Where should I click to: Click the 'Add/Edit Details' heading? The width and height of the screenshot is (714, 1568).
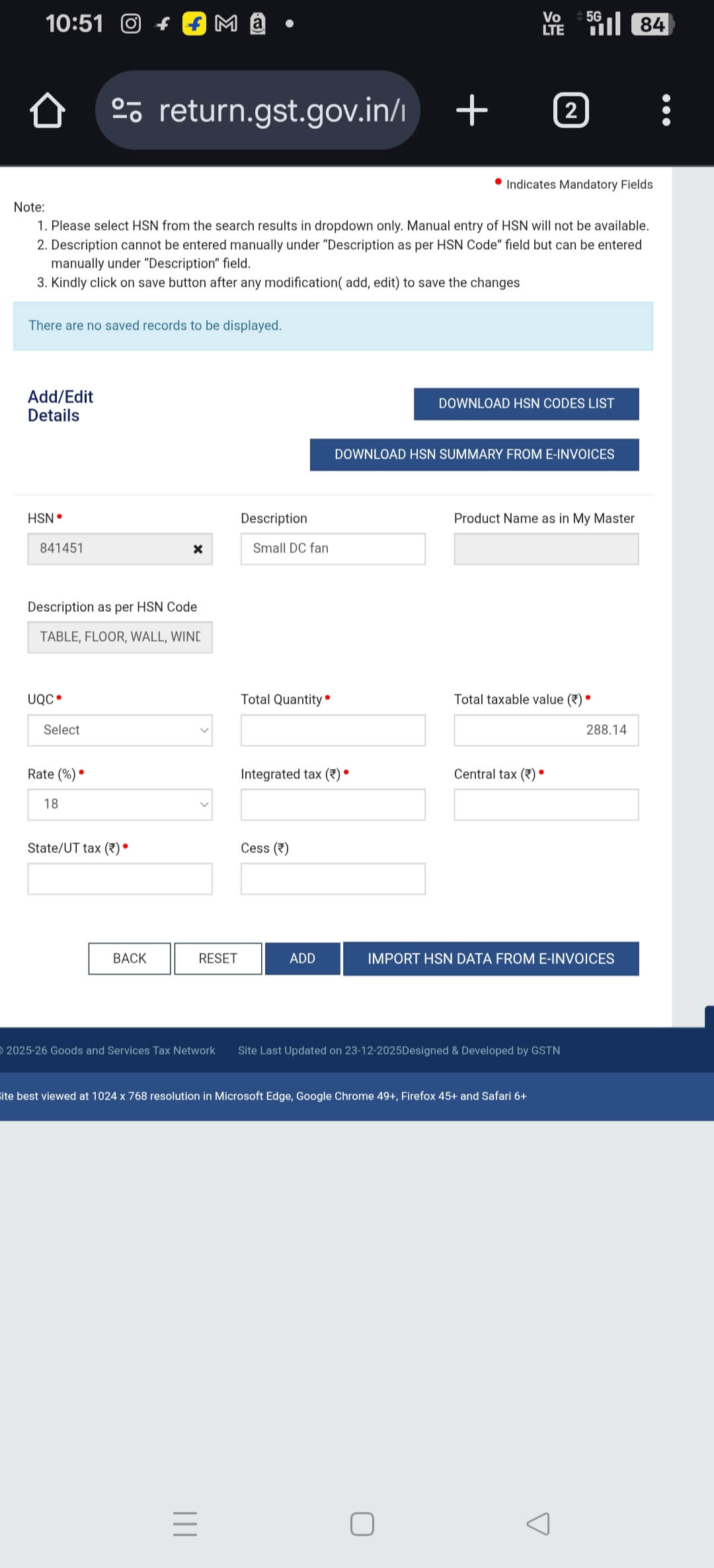pyautogui.click(x=60, y=406)
